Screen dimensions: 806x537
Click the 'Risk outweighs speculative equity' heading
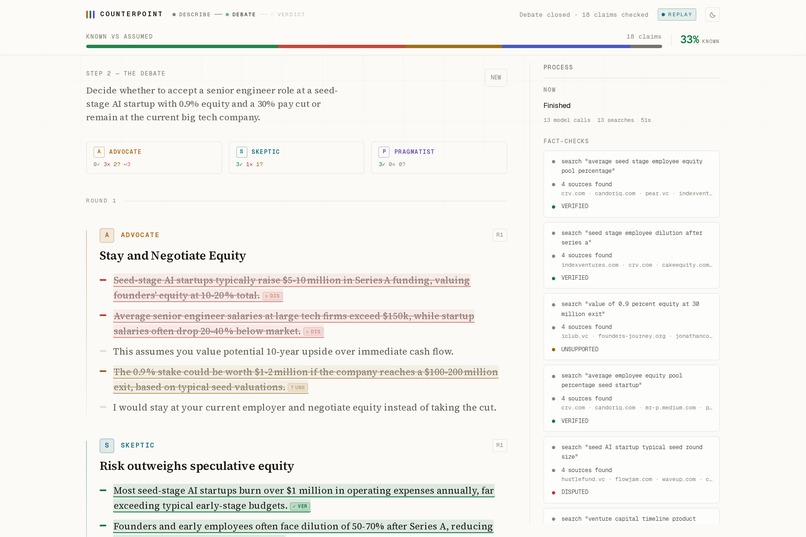196,466
